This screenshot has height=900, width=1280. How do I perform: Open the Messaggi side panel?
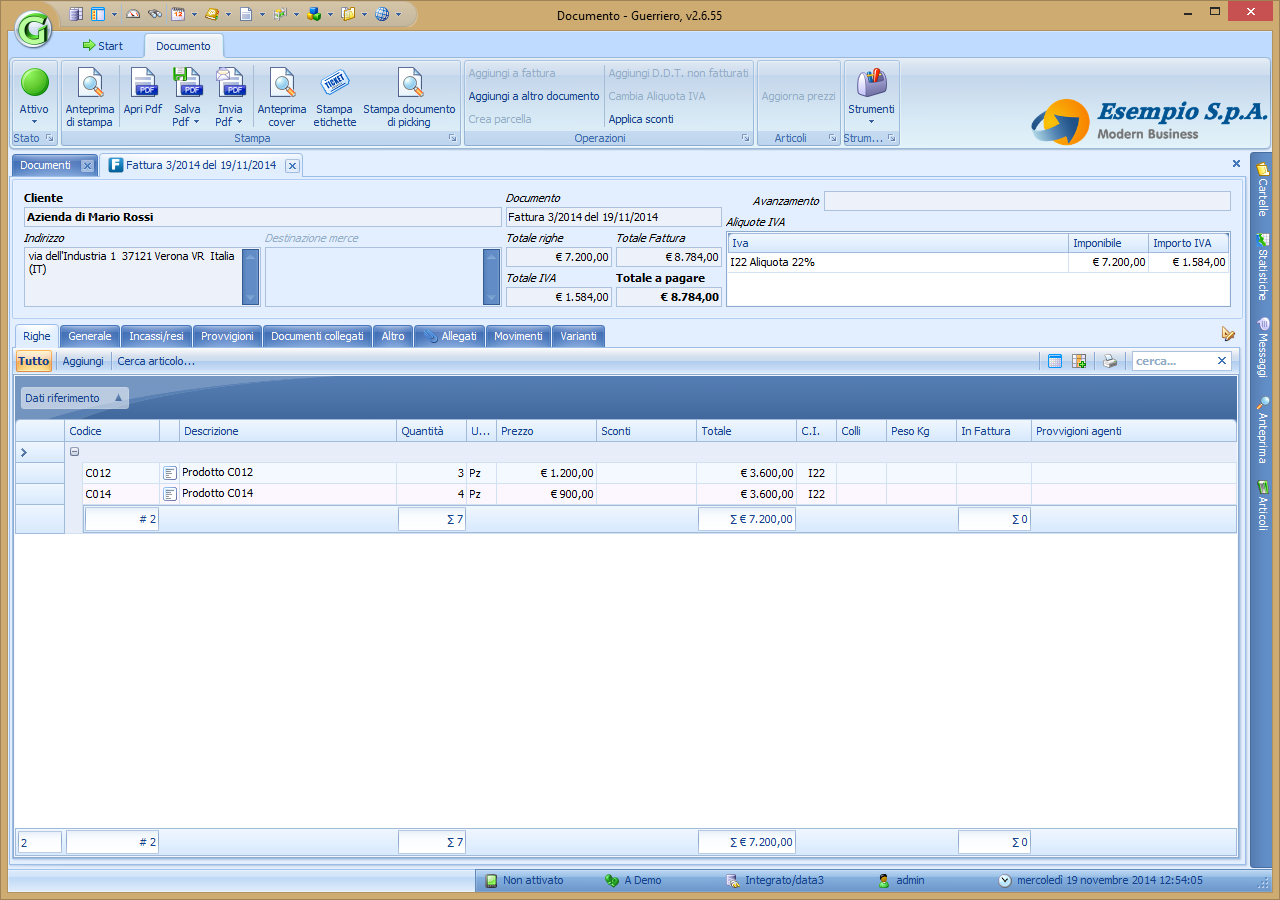(x=1263, y=347)
